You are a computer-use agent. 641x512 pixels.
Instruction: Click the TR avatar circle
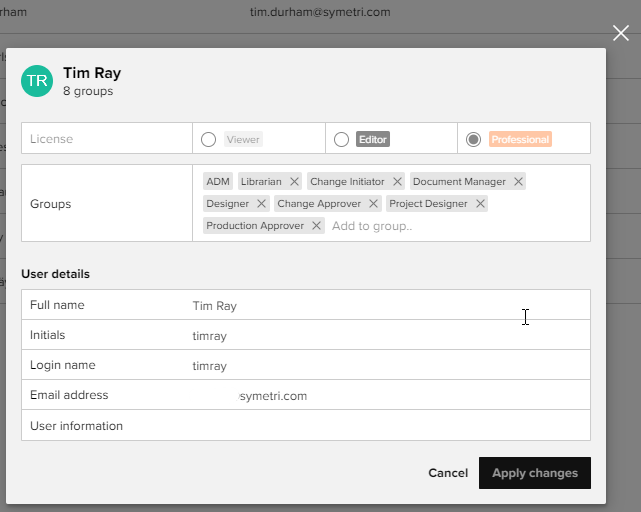tap(37, 81)
